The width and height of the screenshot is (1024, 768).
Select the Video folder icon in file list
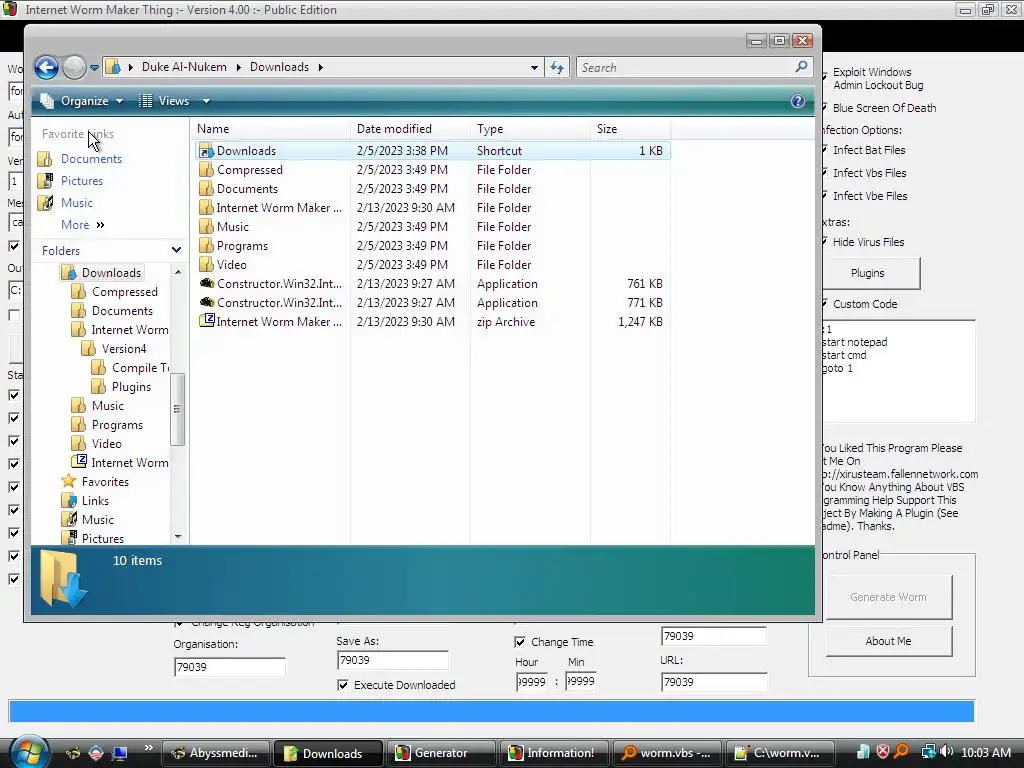pyautogui.click(x=206, y=264)
